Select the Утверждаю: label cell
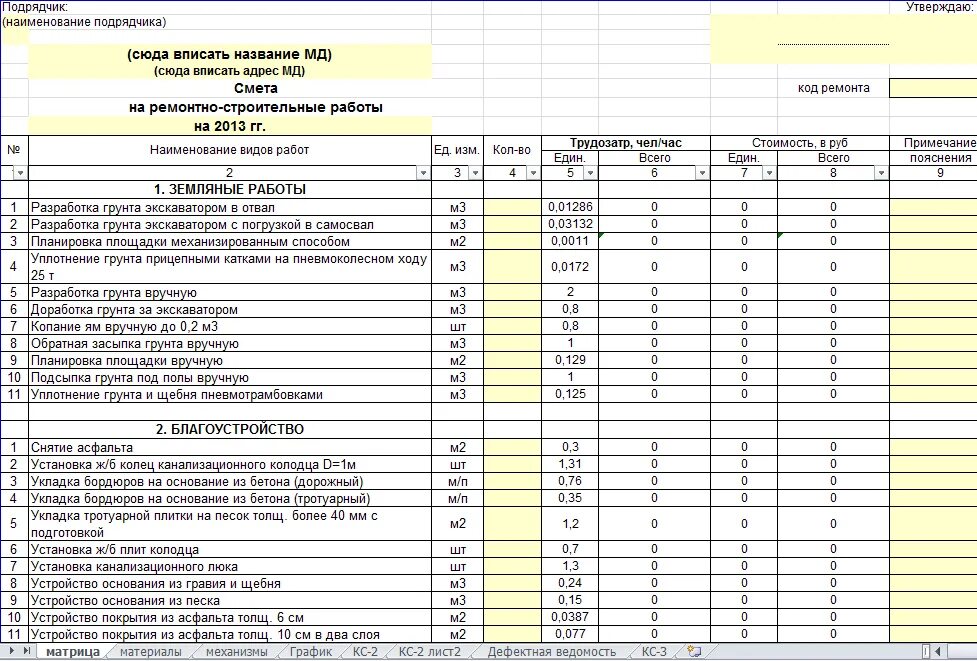Screen dimensions: 977x661 click(x=940, y=7)
